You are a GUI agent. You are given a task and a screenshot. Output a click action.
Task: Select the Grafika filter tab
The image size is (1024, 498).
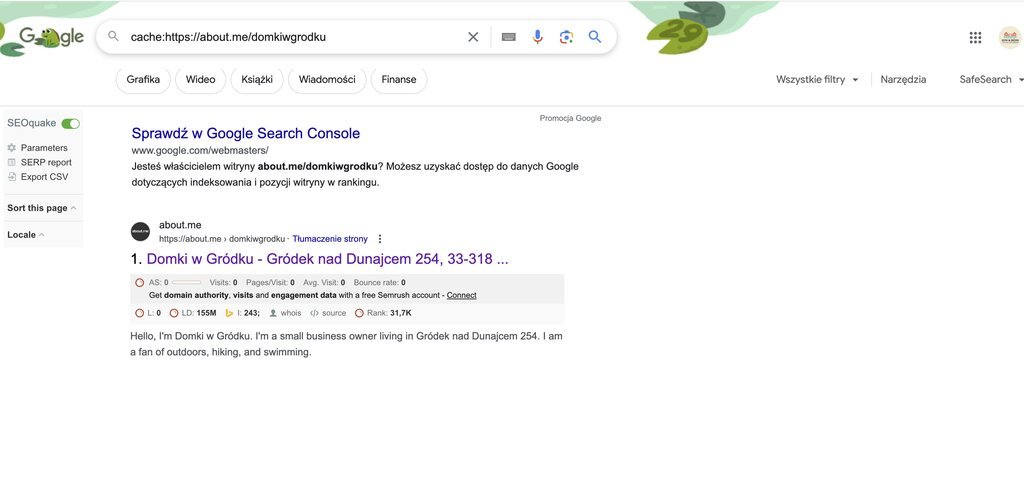pyautogui.click(x=143, y=80)
